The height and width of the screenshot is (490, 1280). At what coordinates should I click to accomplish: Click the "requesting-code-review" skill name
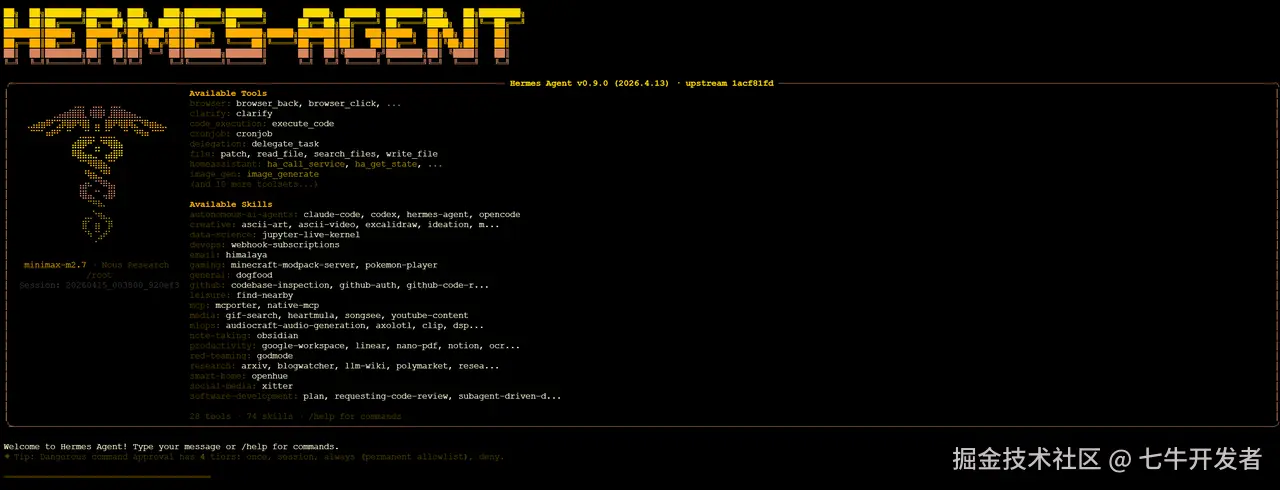[391, 396]
